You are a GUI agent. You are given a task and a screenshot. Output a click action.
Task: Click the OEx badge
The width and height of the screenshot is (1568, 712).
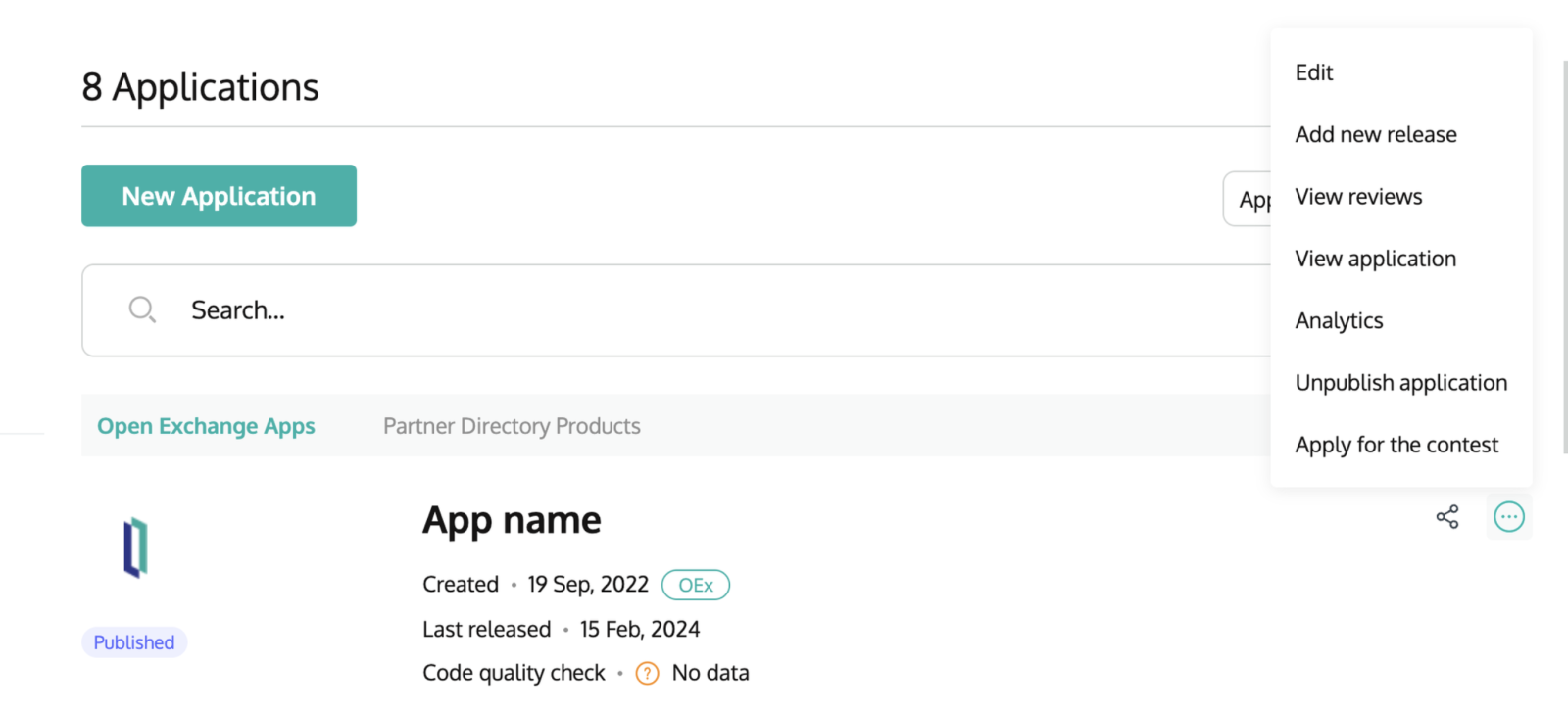point(696,585)
